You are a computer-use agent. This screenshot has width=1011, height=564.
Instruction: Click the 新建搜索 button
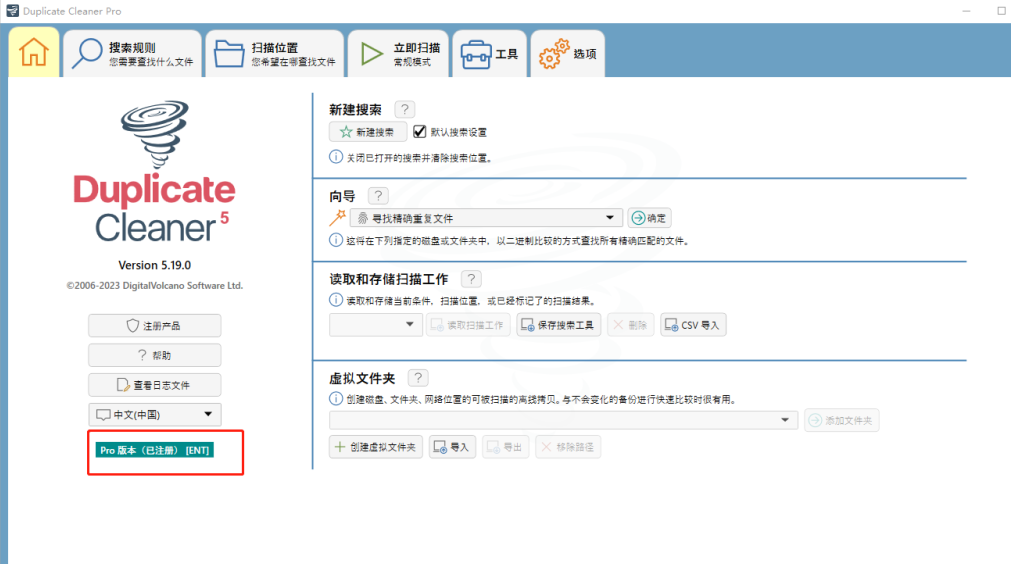coord(368,131)
